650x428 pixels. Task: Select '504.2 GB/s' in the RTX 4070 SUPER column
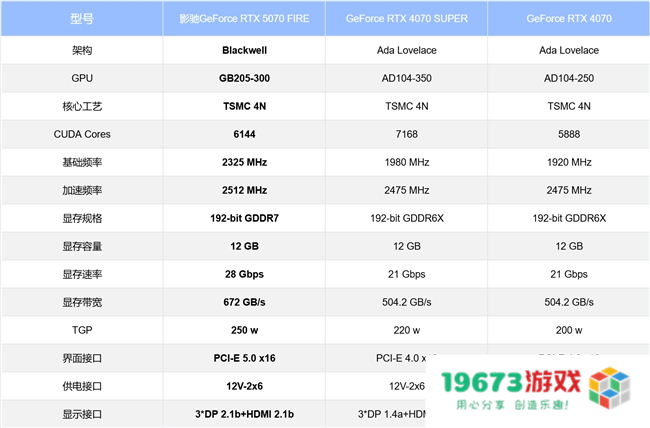407,302
